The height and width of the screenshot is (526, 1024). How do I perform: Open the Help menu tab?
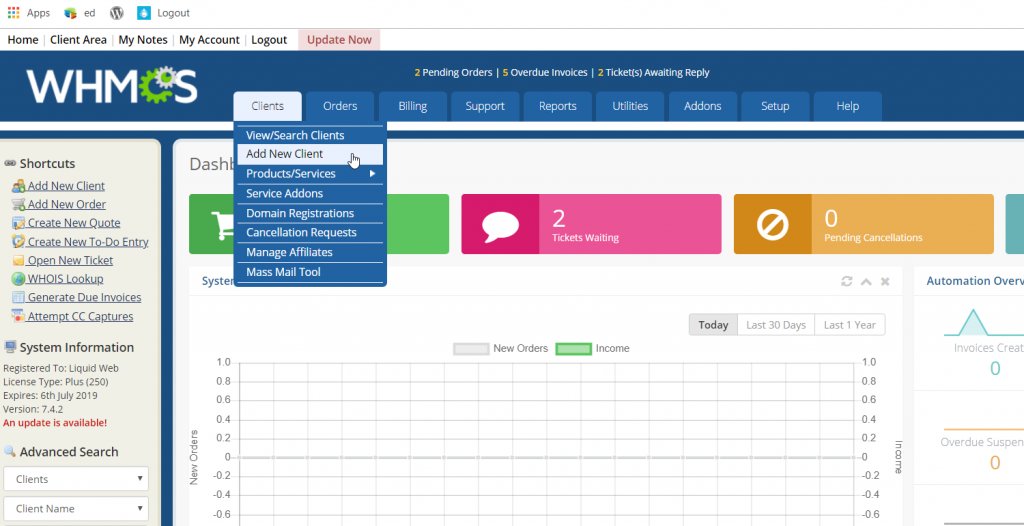click(848, 106)
